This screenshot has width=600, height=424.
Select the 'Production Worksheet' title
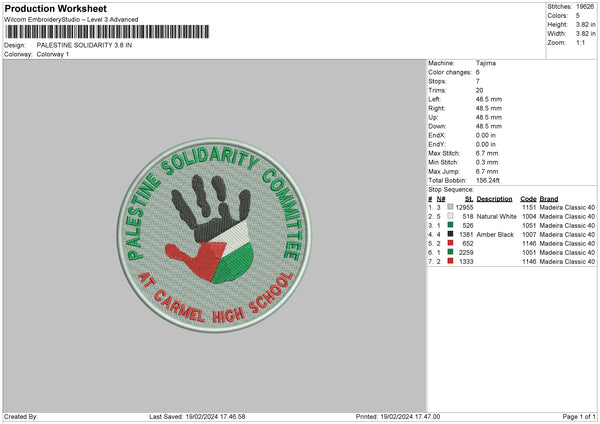(x=55, y=8)
